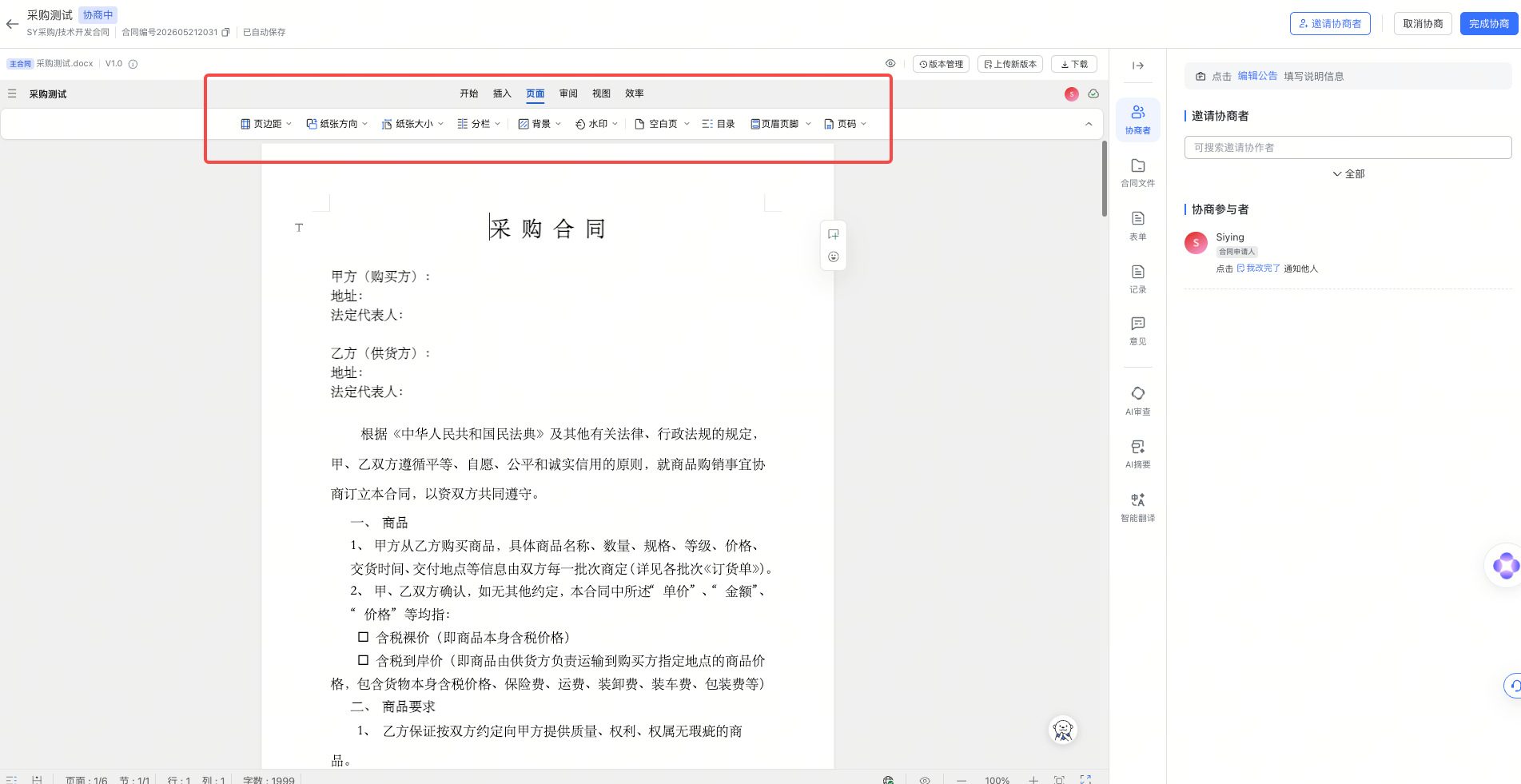This screenshot has width=1521, height=784.
Task: Switch to the 视图 ribbon tab
Action: [601, 94]
